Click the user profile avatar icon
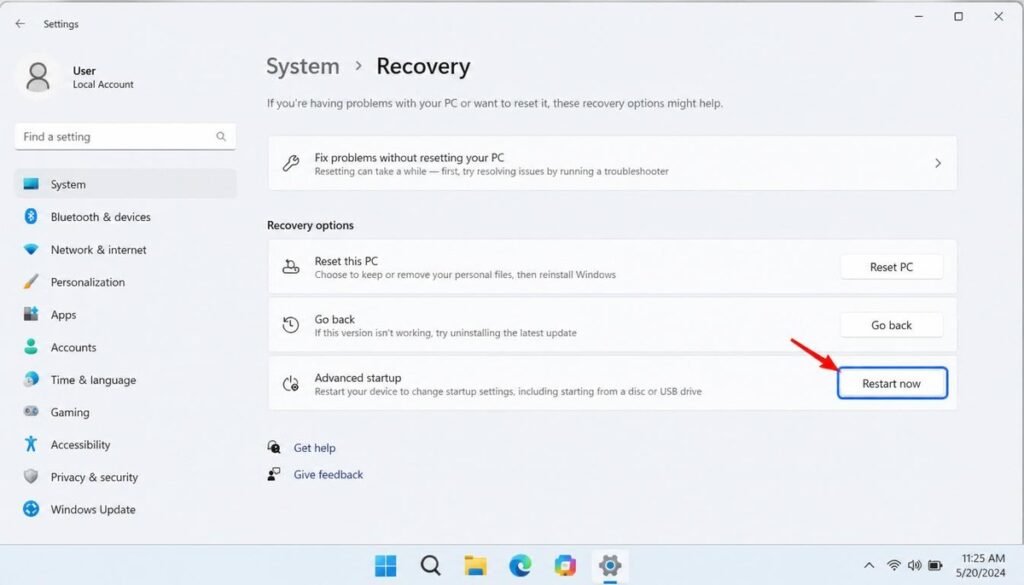Screen dimensions: 1024x585 38,77
